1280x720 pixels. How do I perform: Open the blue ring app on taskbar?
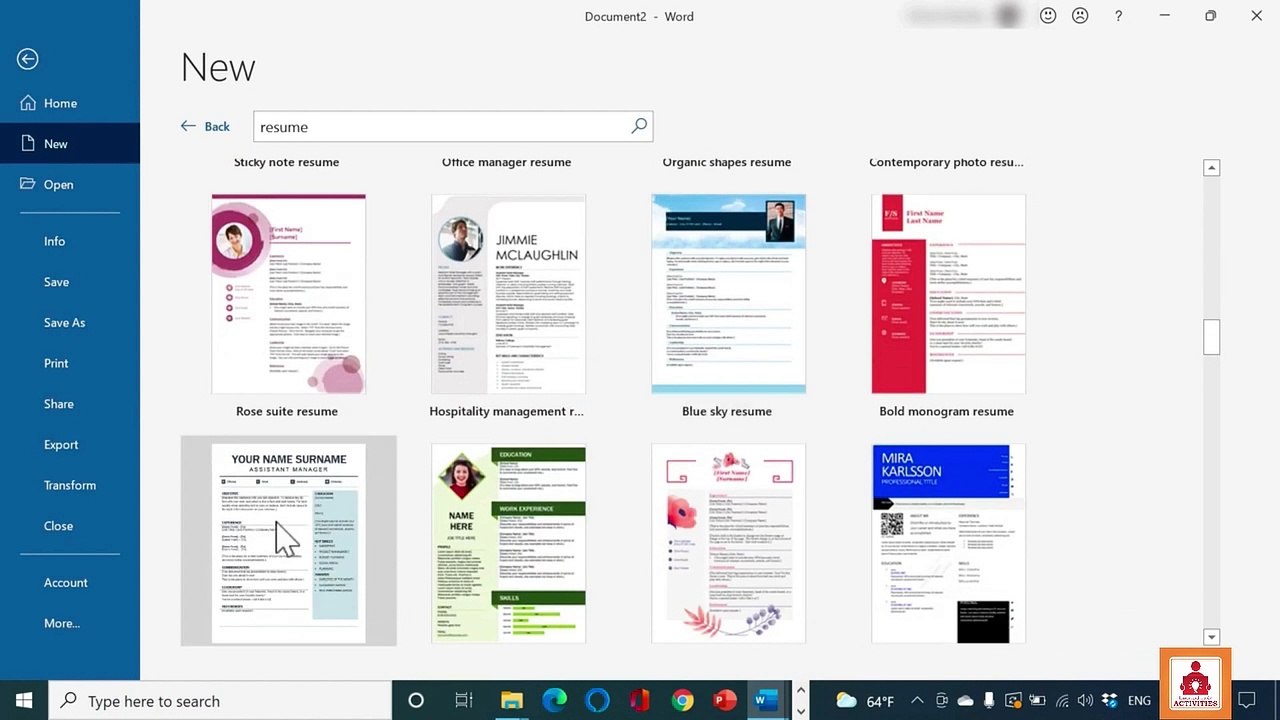(597, 700)
